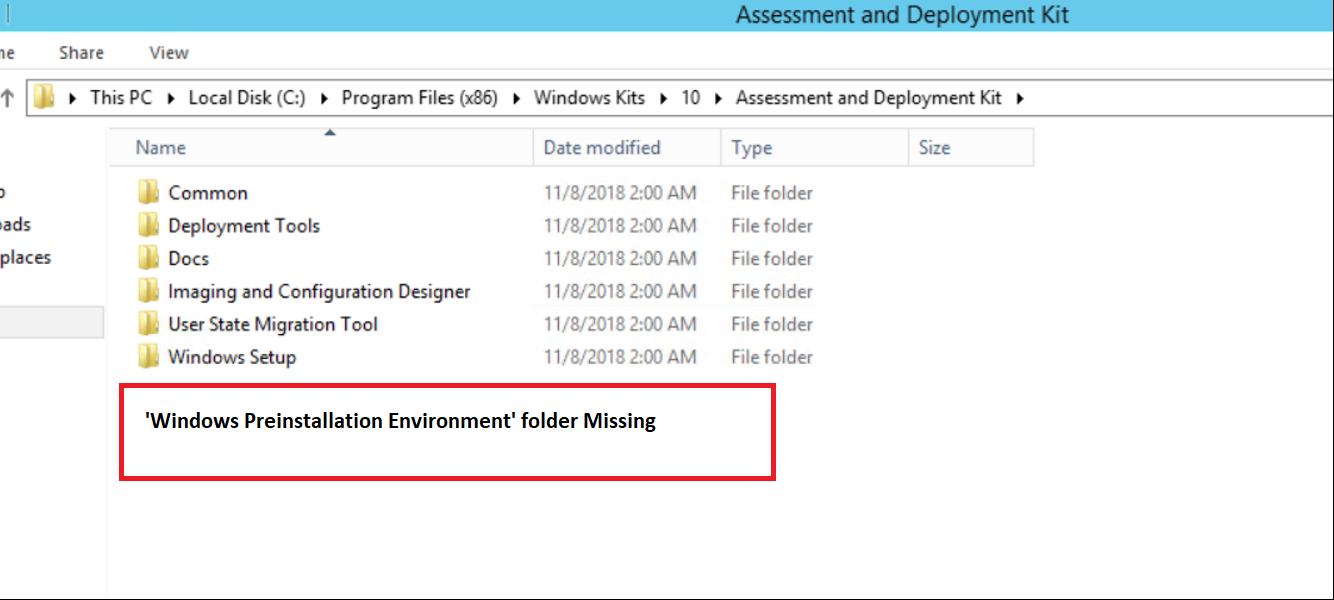Image resolution: width=1334 pixels, height=600 pixels.
Task: Open the Docs folder icon
Action: 149,258
